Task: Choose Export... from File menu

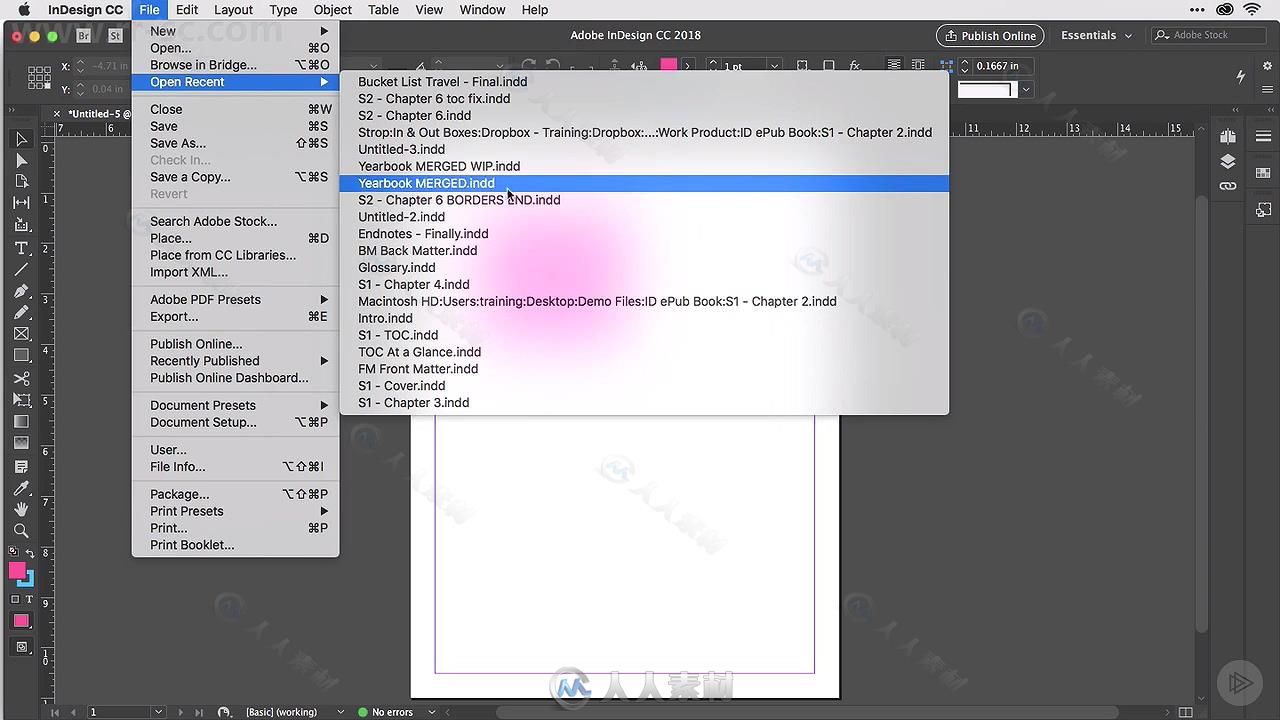Action: pyautogui.click(x=236, y=316)
